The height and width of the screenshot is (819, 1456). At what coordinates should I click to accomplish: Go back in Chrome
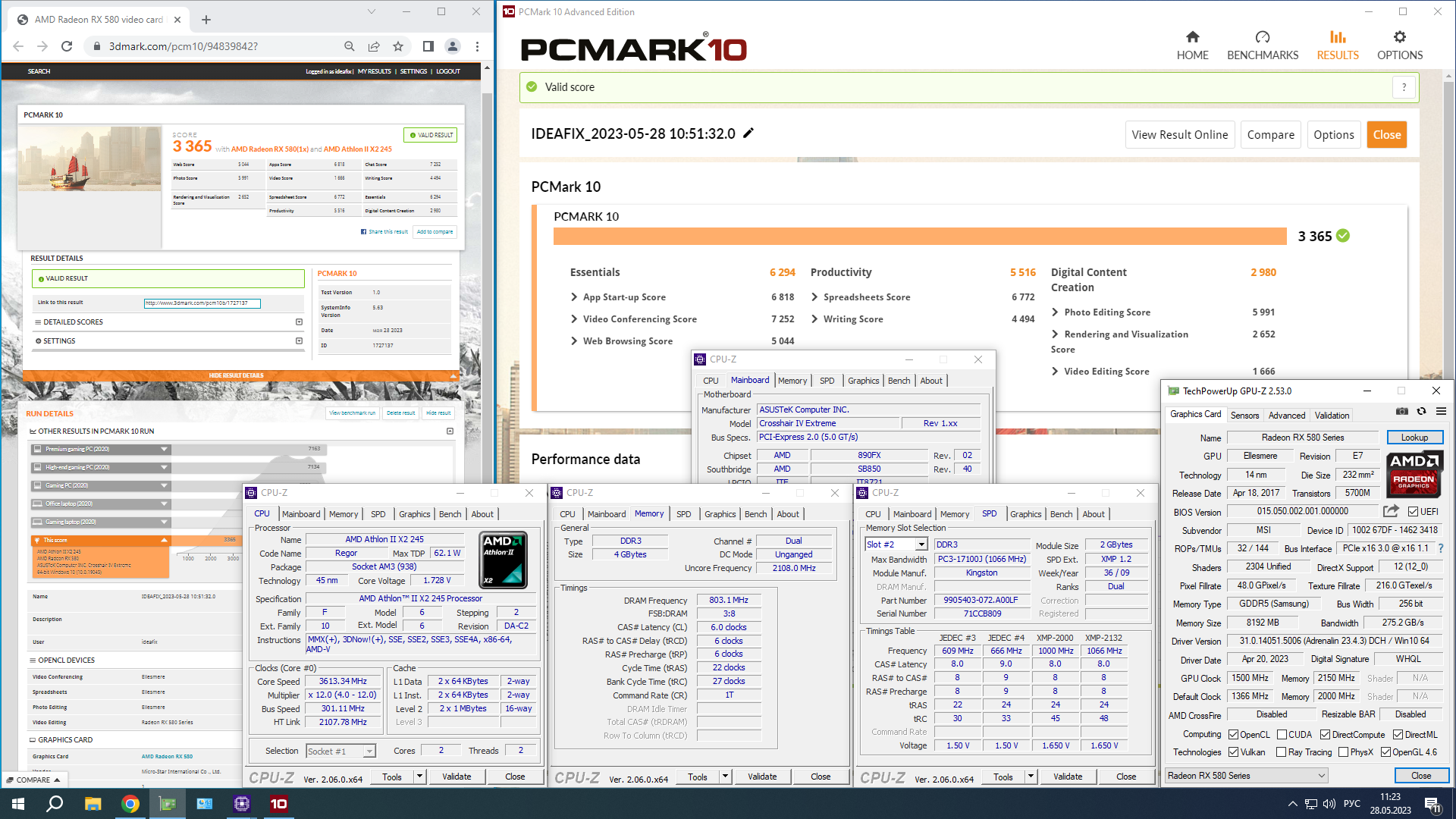tap(18, 46)
